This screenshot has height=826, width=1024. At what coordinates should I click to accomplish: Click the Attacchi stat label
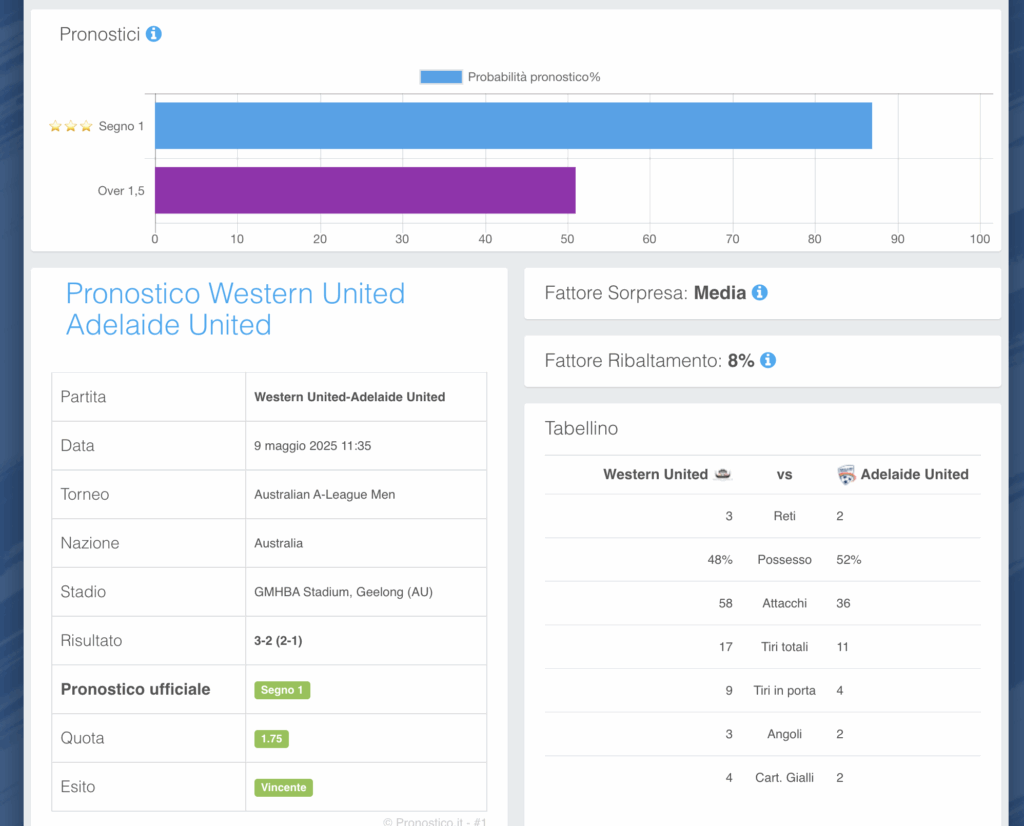(784, 603)
